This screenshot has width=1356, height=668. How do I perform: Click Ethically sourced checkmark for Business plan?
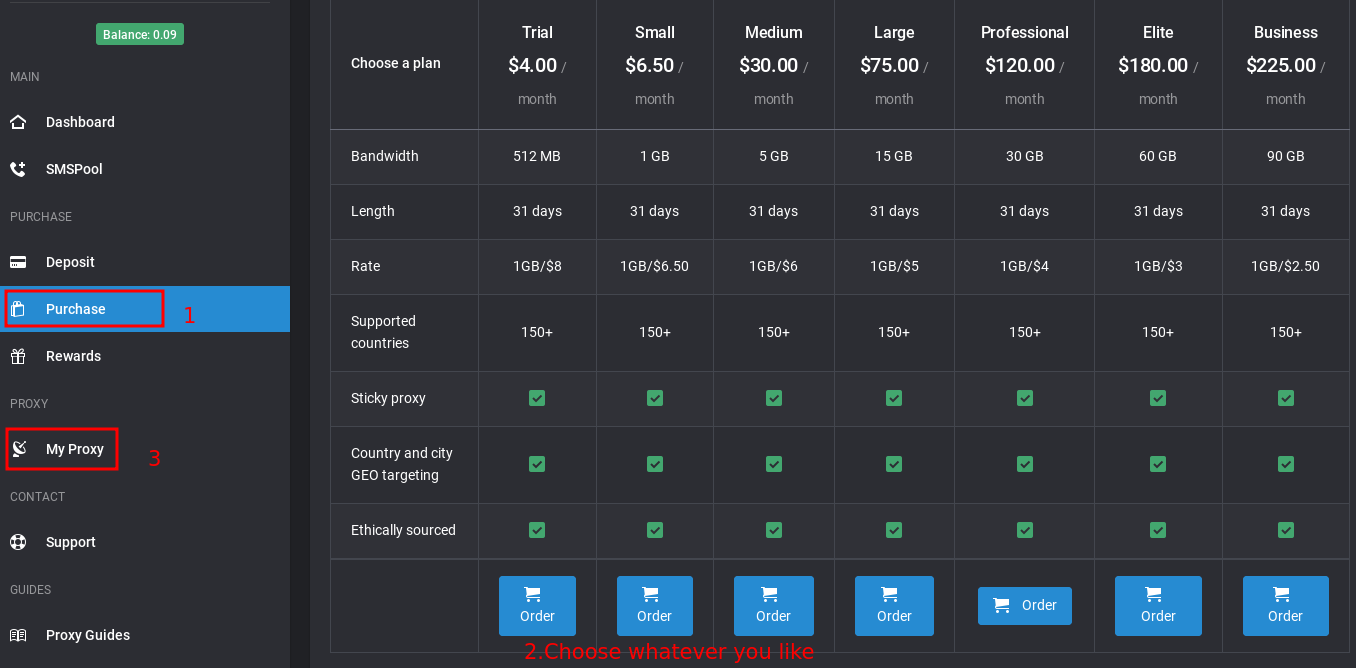(x=1286, y=530)
